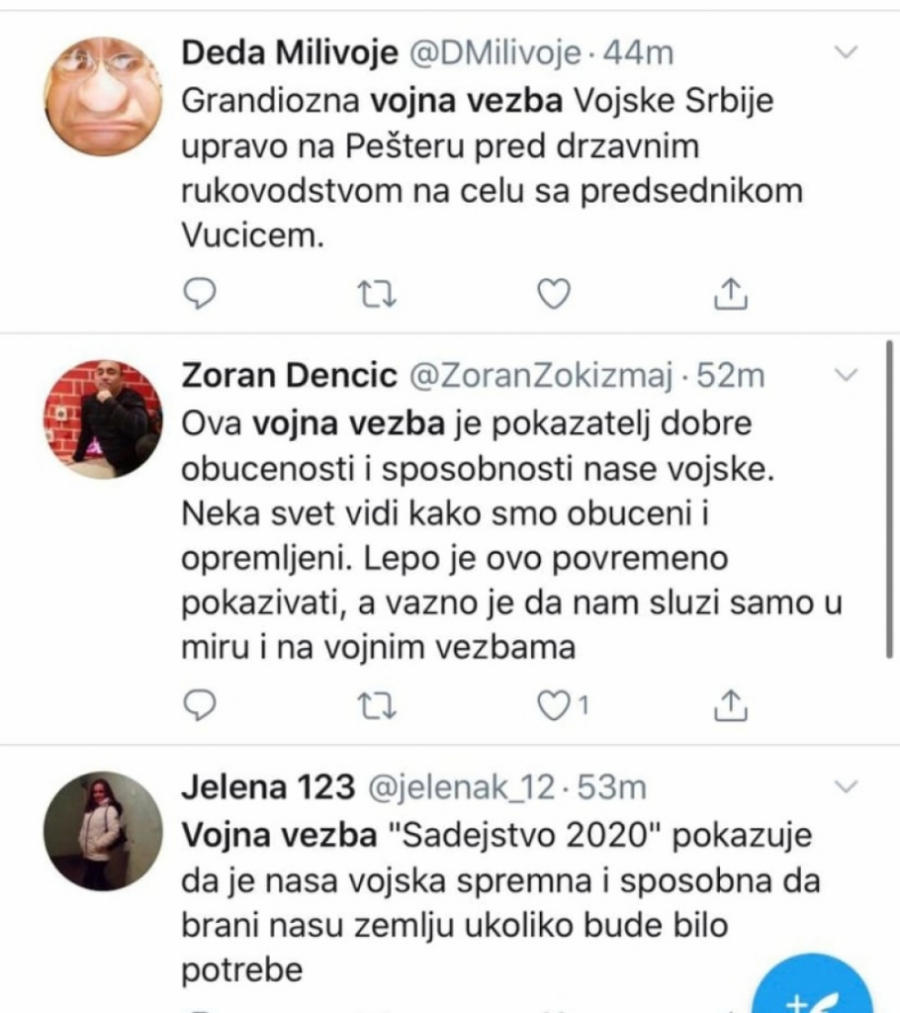Click the Jelena 123 display name
Viewport: 900px width, 1013px height.
coord(267,789)
